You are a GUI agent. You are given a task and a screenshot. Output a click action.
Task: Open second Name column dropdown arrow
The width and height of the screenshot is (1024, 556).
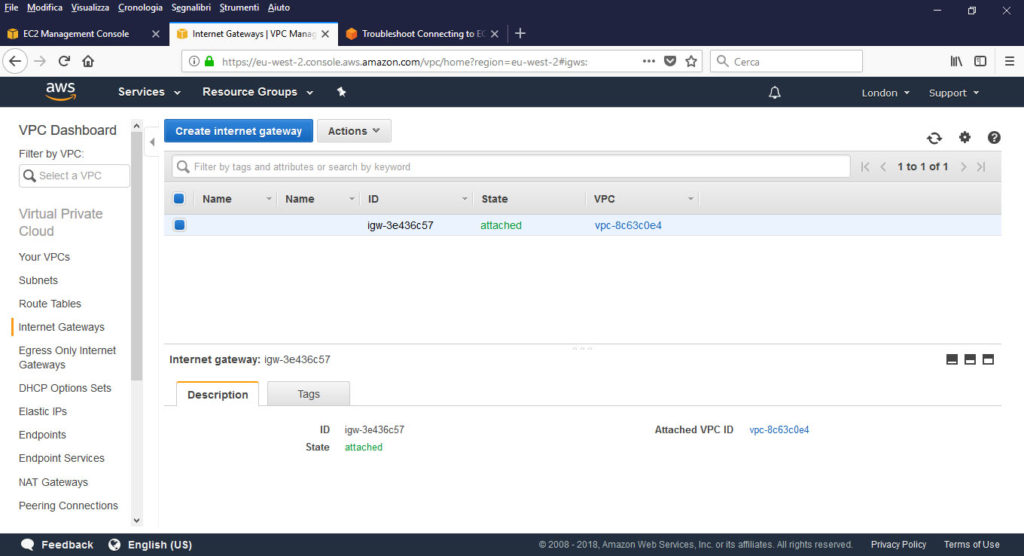[x=351, y=199]
